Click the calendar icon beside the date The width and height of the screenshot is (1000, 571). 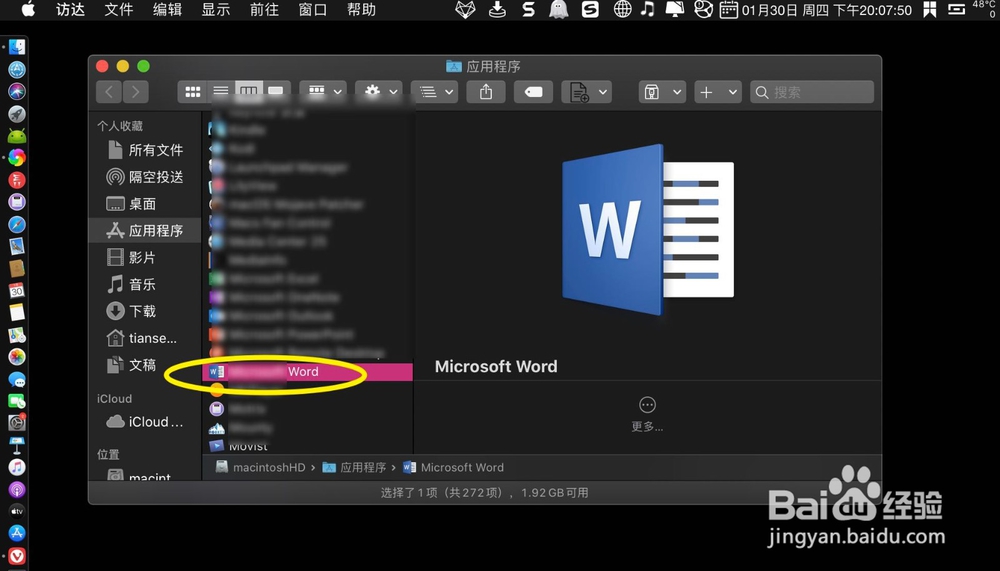728,10
